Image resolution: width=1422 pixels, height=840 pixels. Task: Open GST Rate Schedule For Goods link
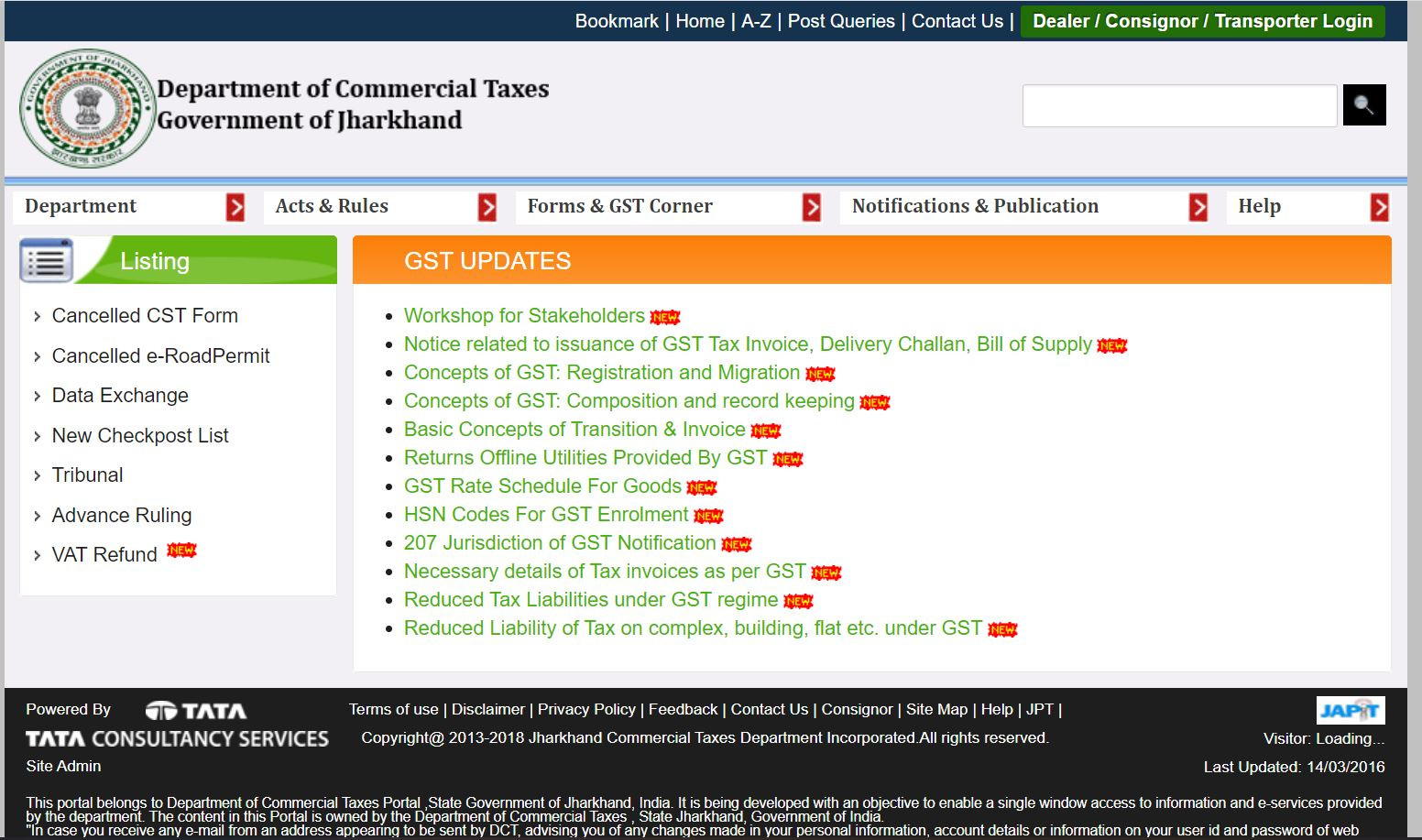[542, 485]
